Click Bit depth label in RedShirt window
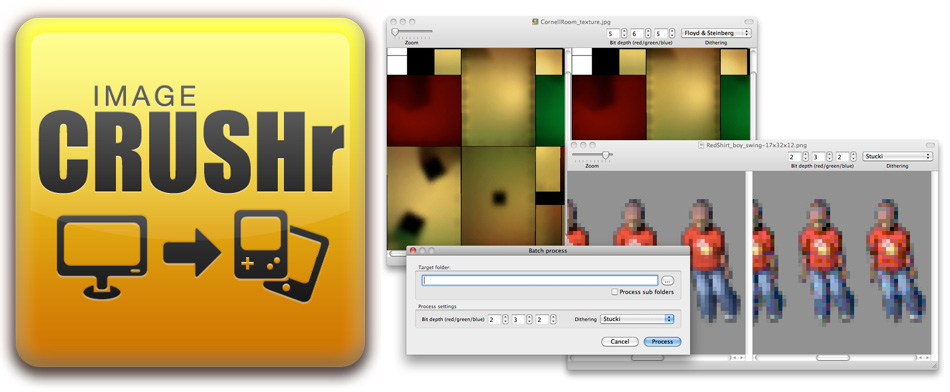Screen dimensions: 950x392 click(x=822, y=166)
